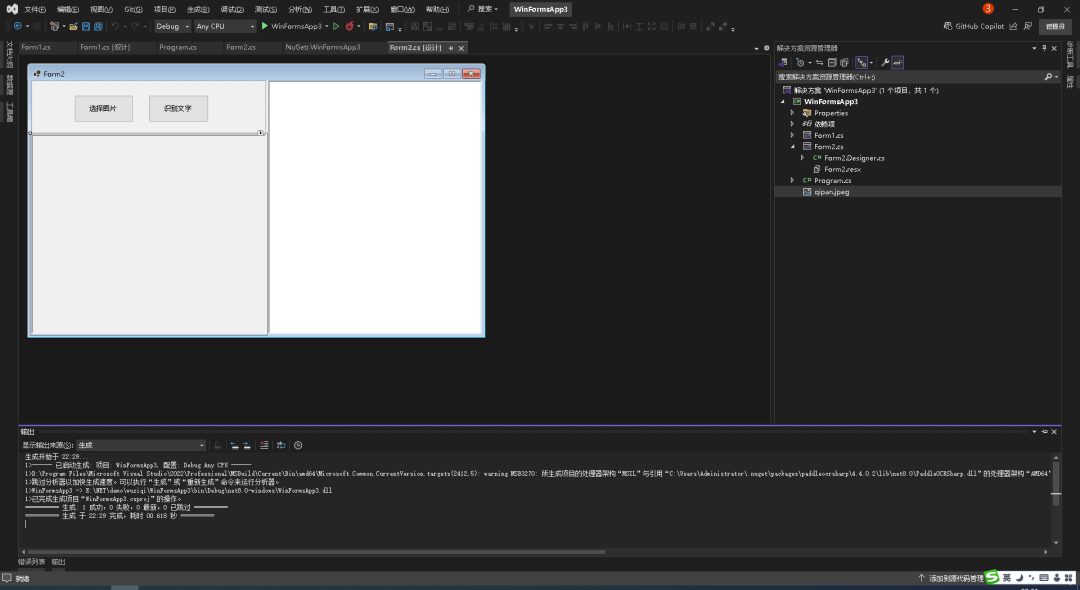
Task: Select qipan.jpeg in Solution Explorer
Action: [831, 191]
